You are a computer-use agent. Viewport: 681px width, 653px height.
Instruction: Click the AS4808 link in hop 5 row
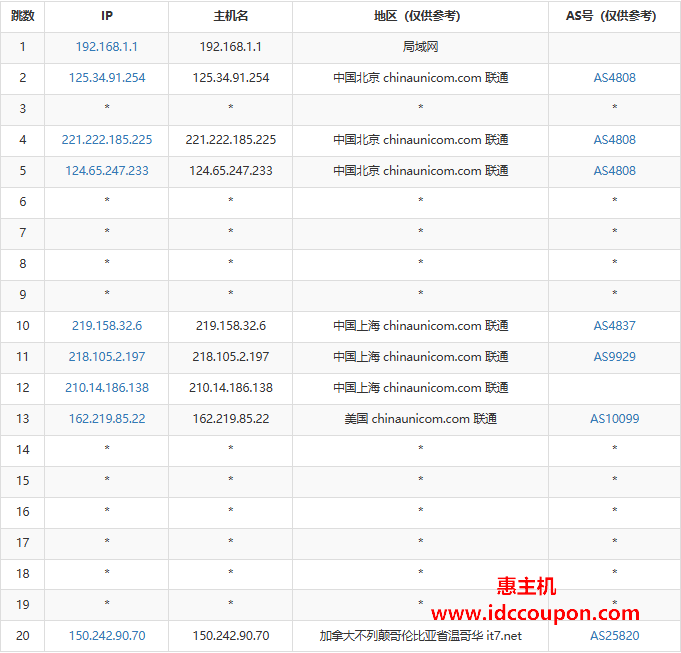click(x=614, y=171)
